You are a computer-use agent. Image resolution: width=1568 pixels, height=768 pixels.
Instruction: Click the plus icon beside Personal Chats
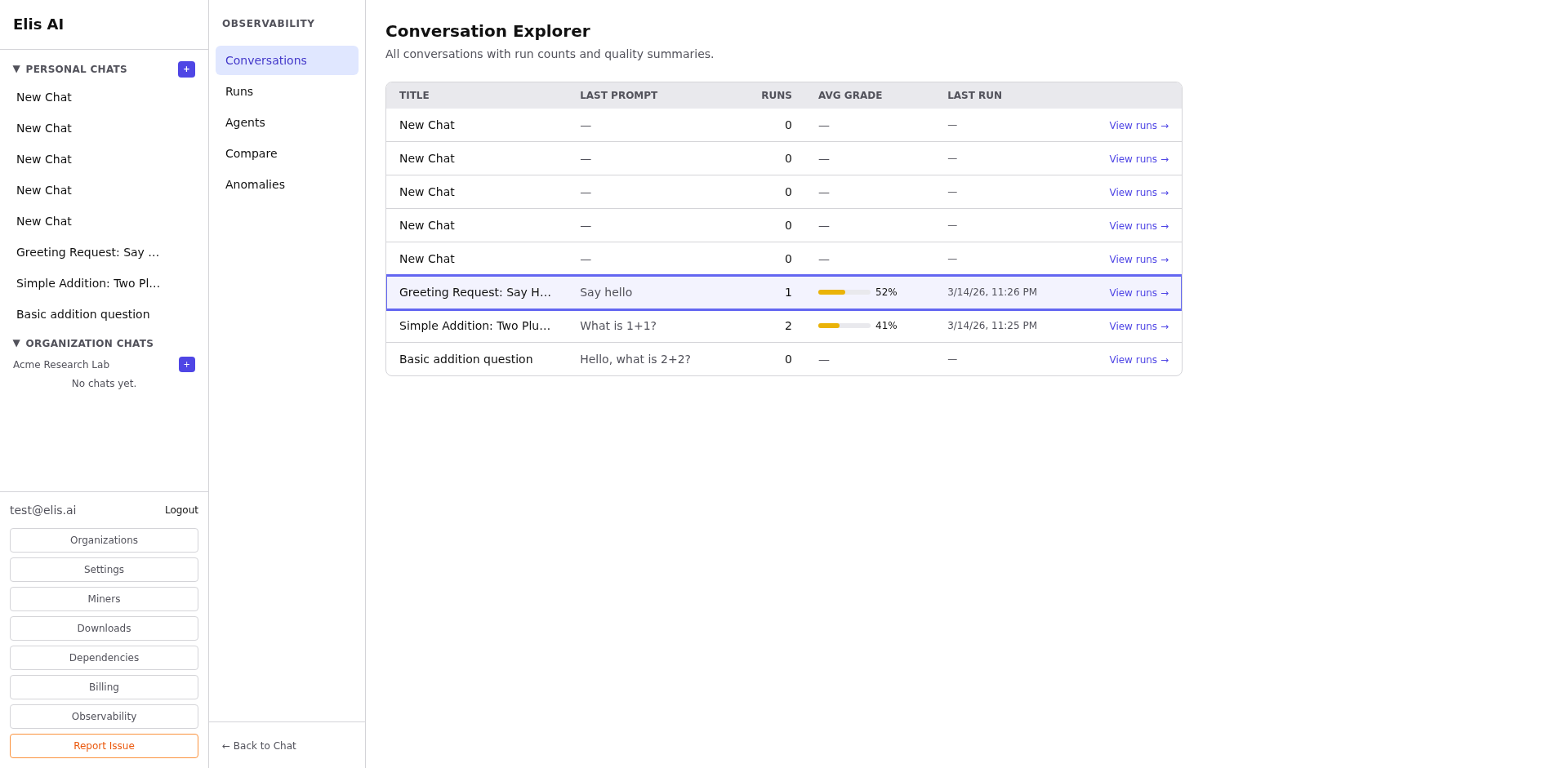click(x=186, y=69)
